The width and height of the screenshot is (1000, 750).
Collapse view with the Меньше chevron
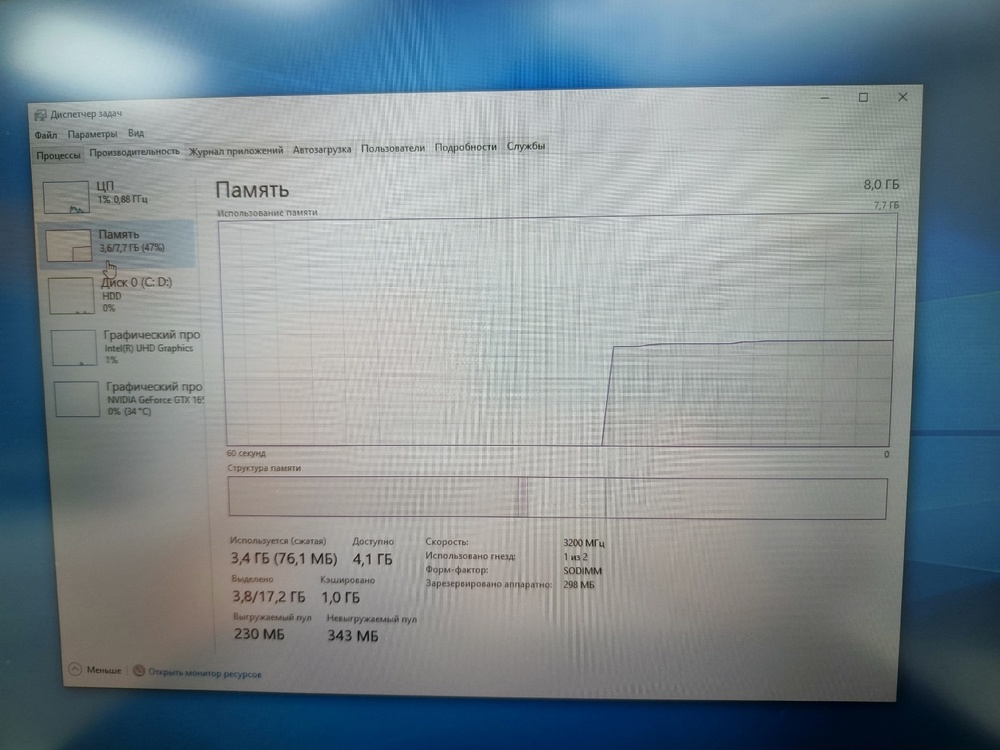click(74, 670)
